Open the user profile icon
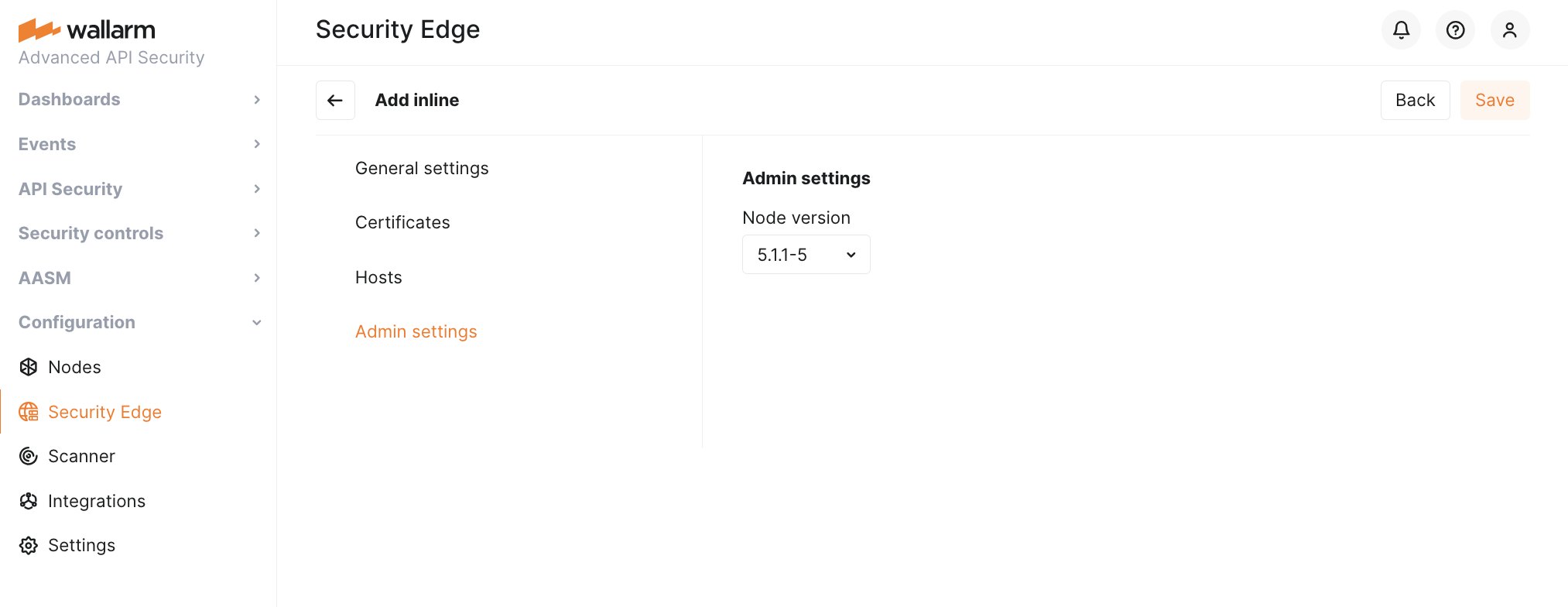The width and height of the screenshot is (1568, 607). (x=1509, y=30)
